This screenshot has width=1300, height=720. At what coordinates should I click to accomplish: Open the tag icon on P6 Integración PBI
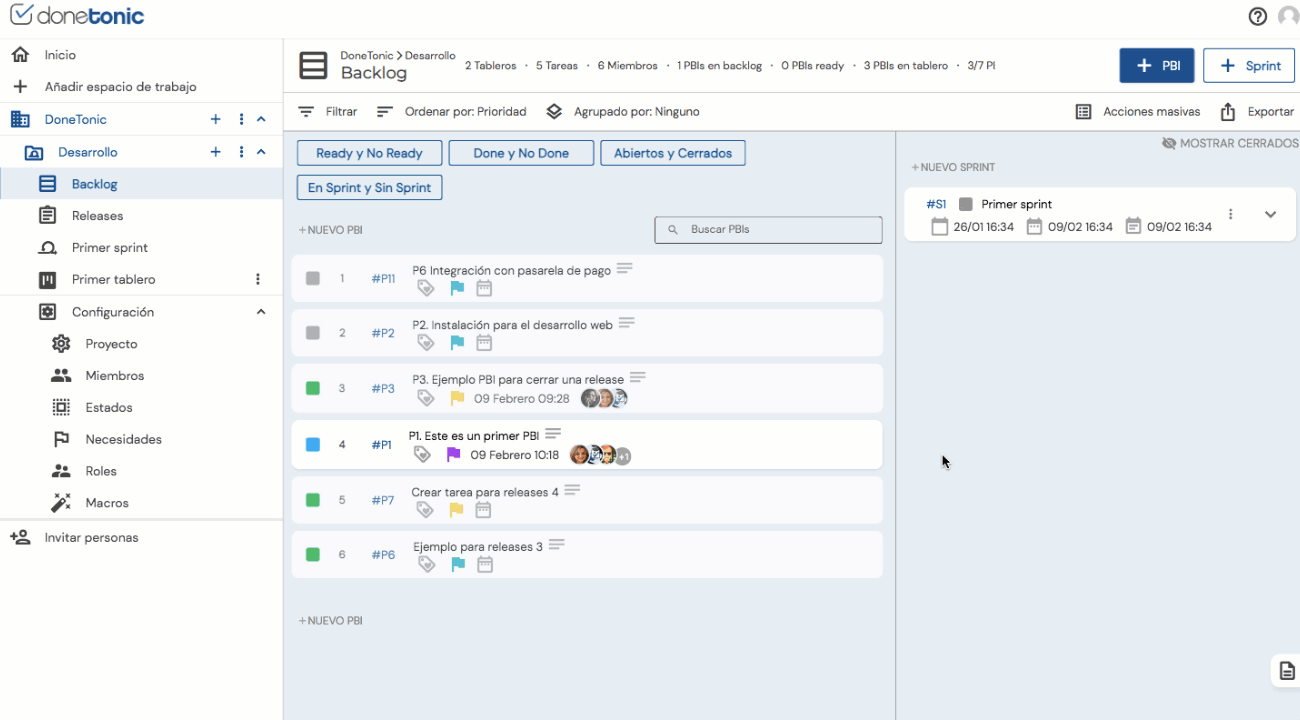click(x=426, y=288)
